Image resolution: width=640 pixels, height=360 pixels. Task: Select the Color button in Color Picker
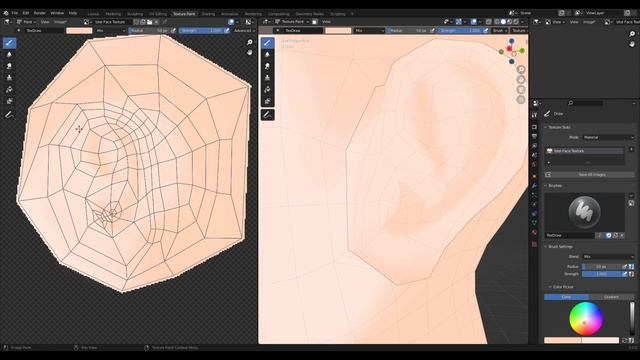coord(567,297)
